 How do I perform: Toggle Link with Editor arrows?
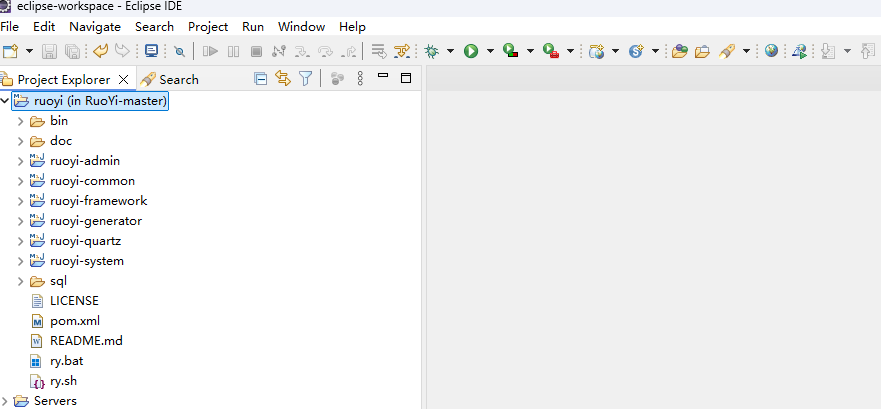point(283,79)
